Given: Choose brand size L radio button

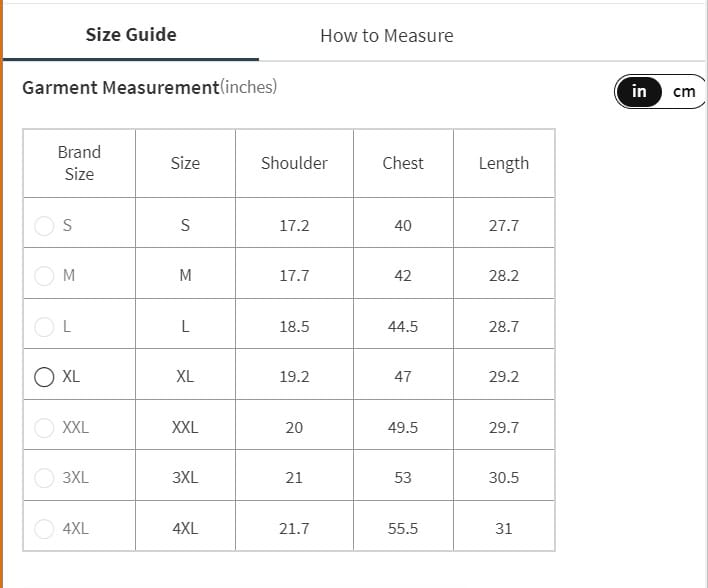Looking at the screenshot, I should coord(45,326).
